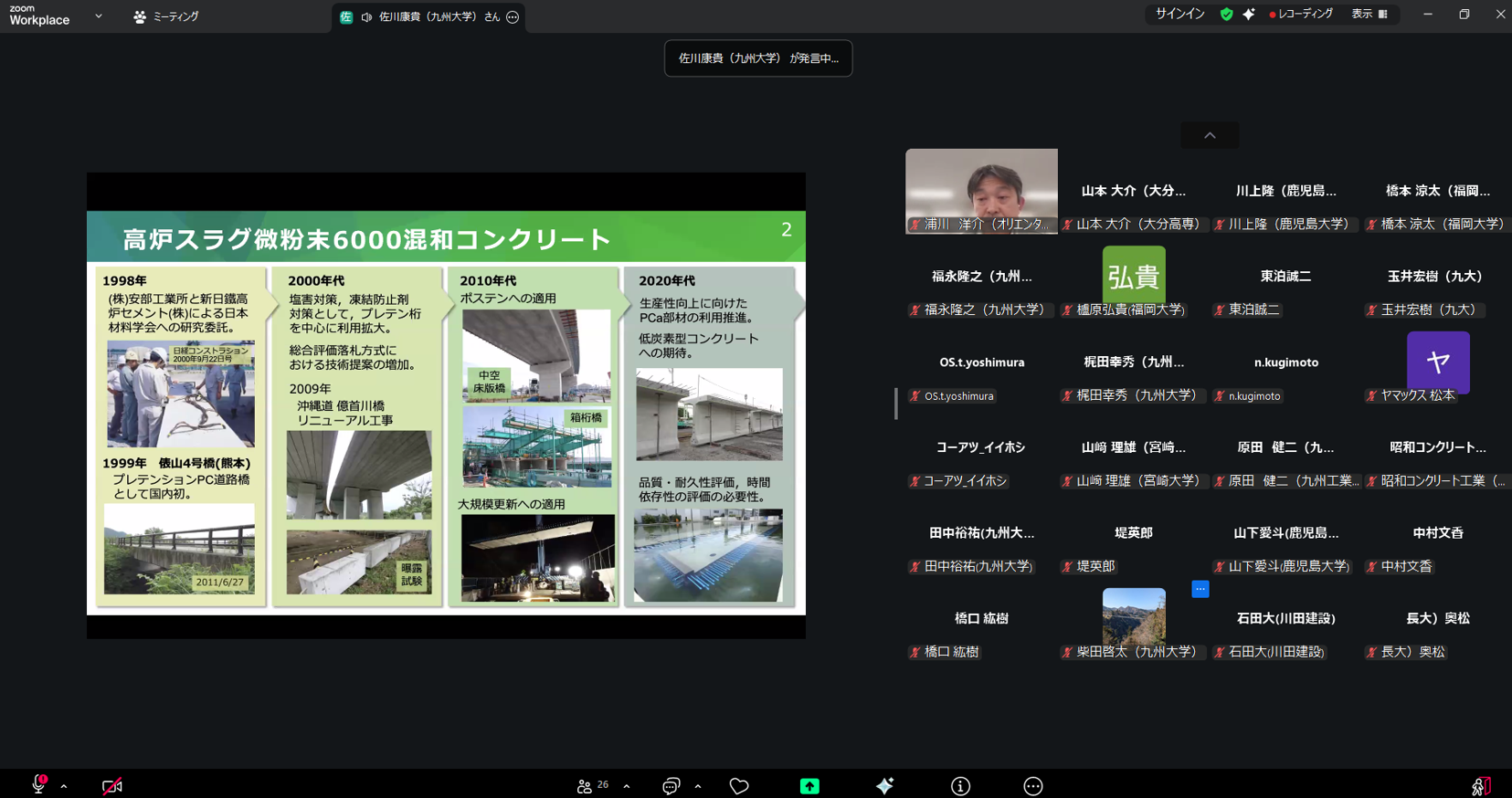Screen dimensions: 1512x798
Task: Open the meeting information icon
Action: tap(960, 786)
